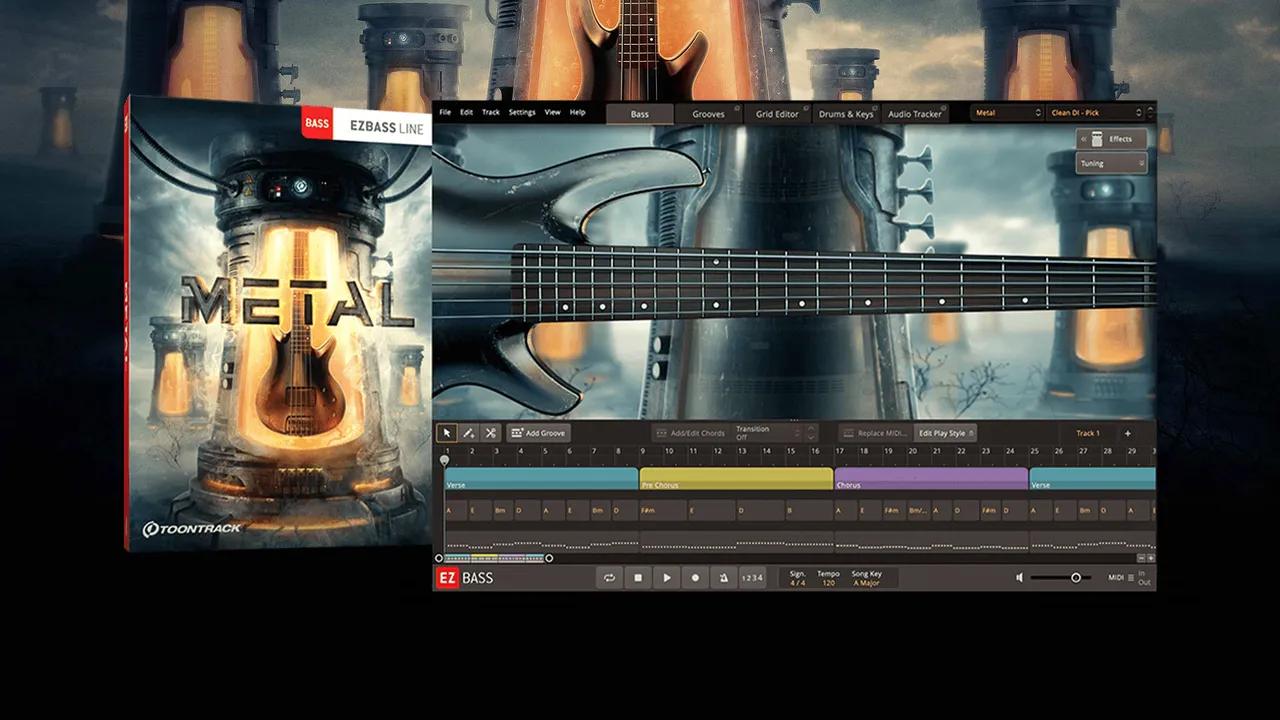Select the arrow pointer tool

point(446,433)
